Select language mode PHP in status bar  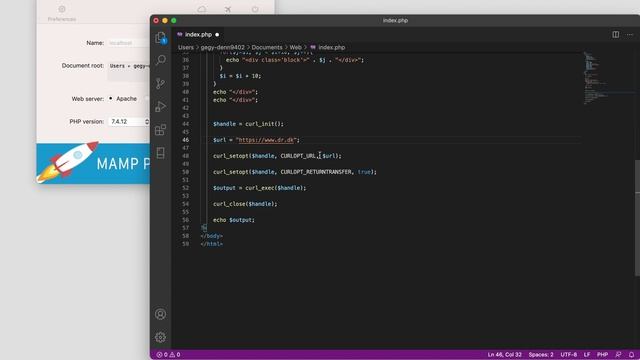(x=602, y=355)
